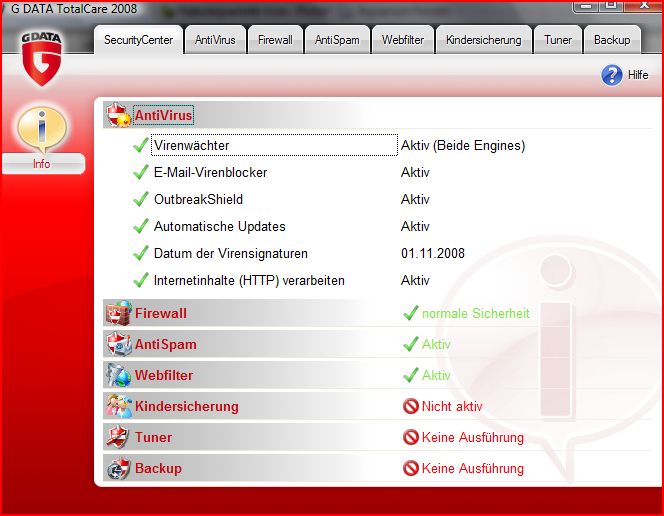Click the Internetinhalte (HTTP) Aktiv status
Image resolution: width=664 pixels, height=516 pixels.
click(415, 280)
